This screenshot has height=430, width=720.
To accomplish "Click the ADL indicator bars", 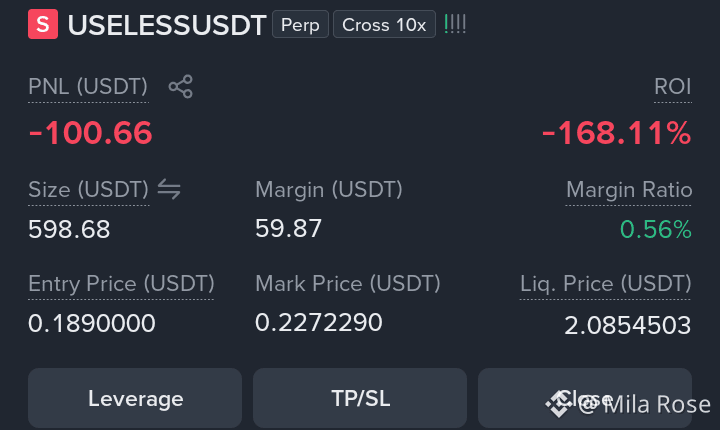I will pos(455,24).
